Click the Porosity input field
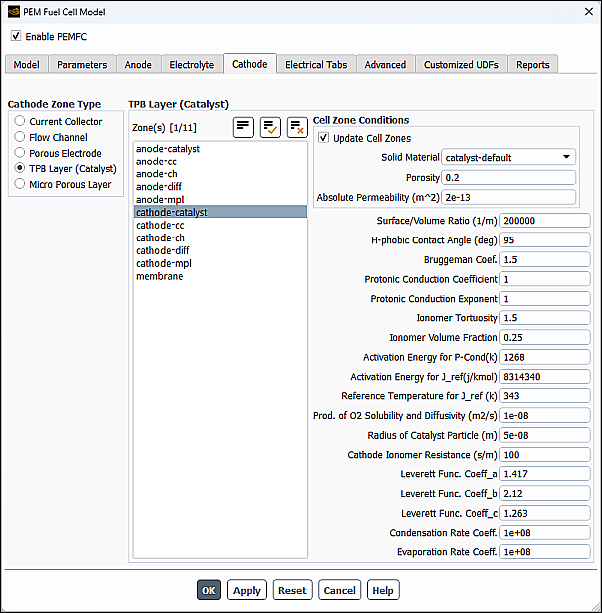 click(x=509, y=177)
